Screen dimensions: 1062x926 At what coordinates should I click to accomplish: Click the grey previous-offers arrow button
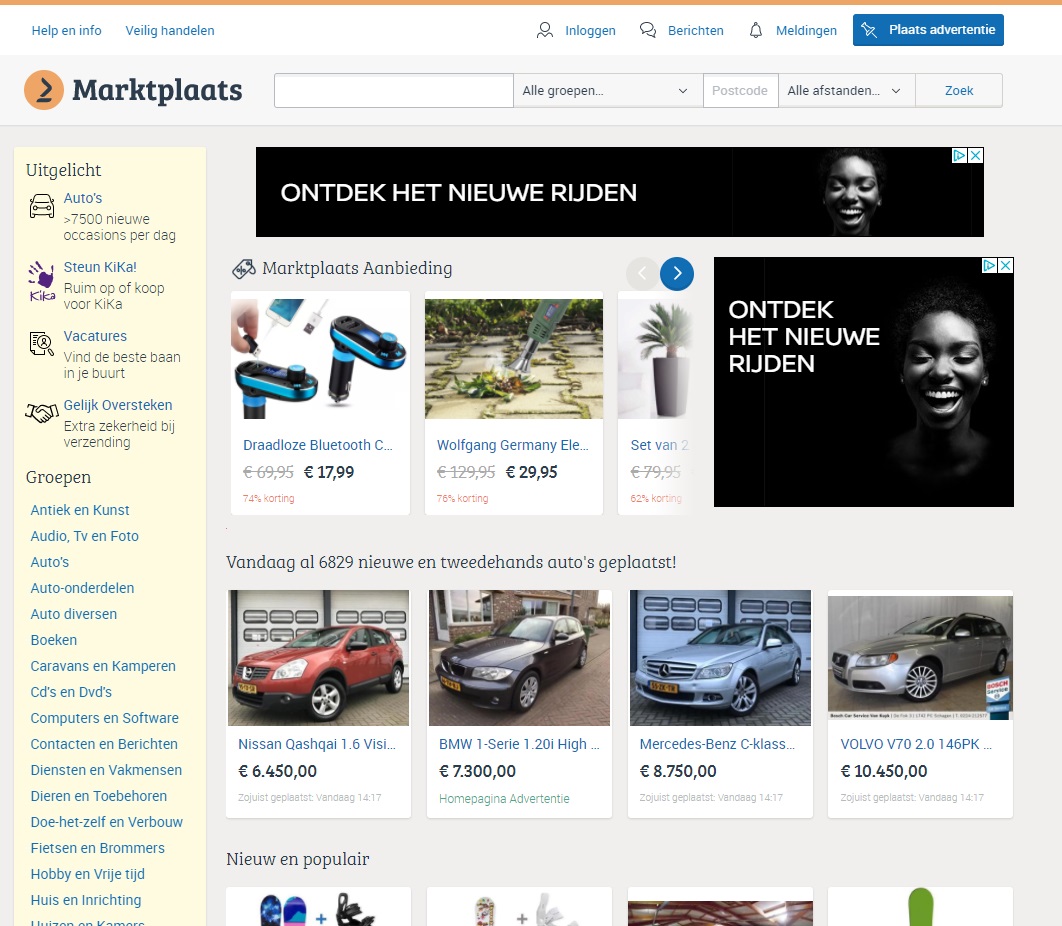pyautogui.click(x=642, y=273)
